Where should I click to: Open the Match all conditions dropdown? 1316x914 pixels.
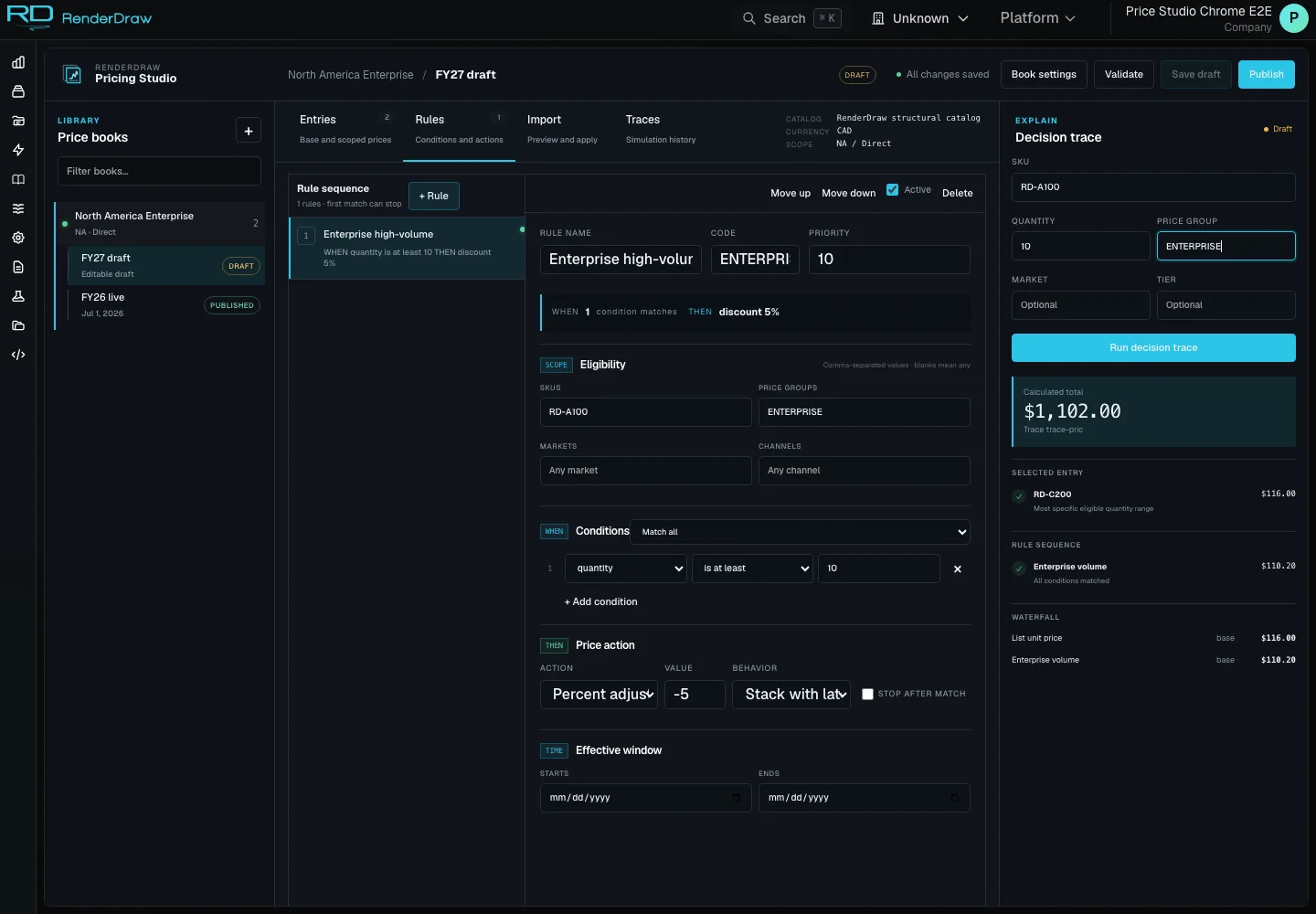click(x=801, y=532)
